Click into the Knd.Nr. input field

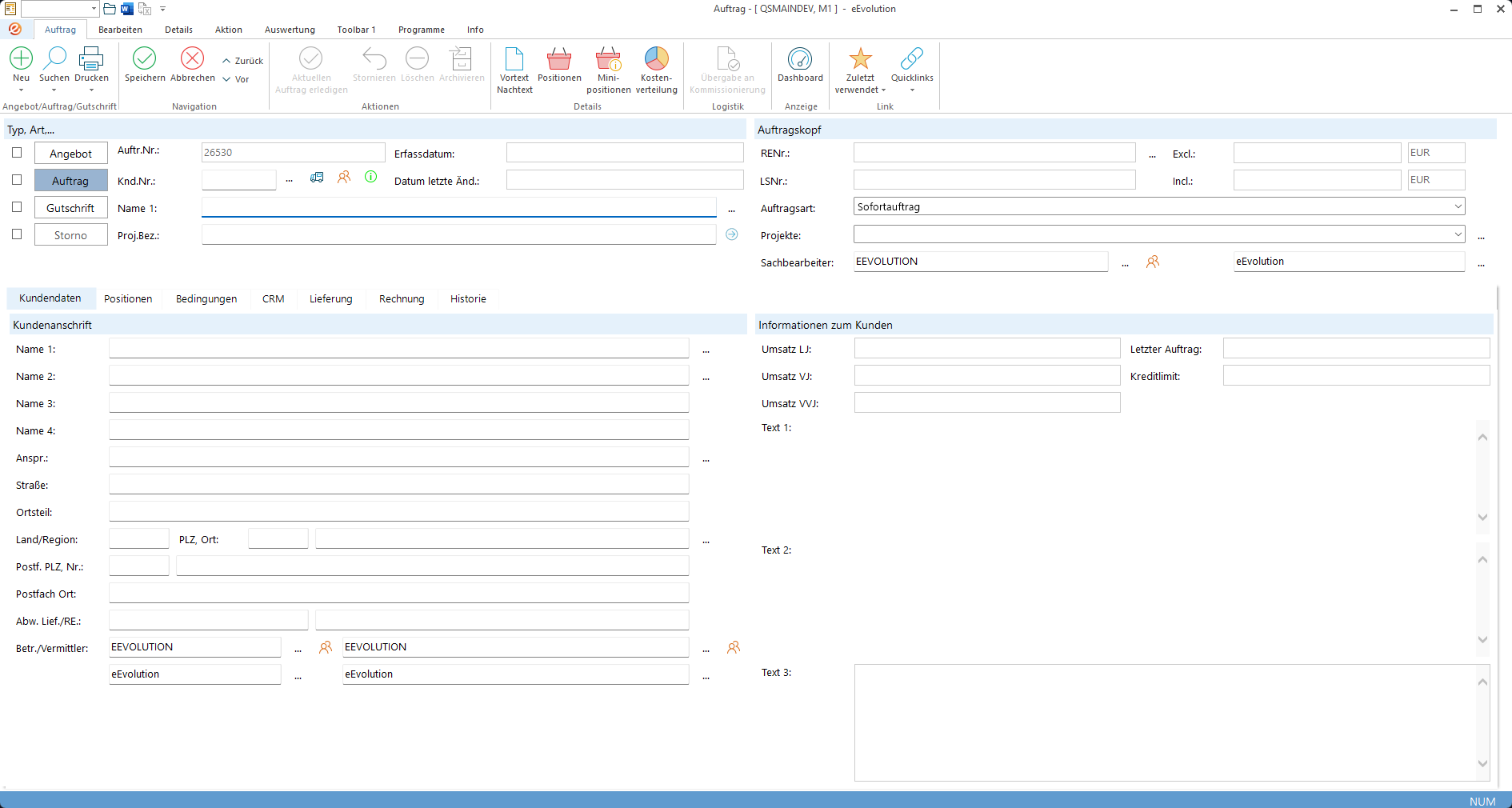coord(238,180)
